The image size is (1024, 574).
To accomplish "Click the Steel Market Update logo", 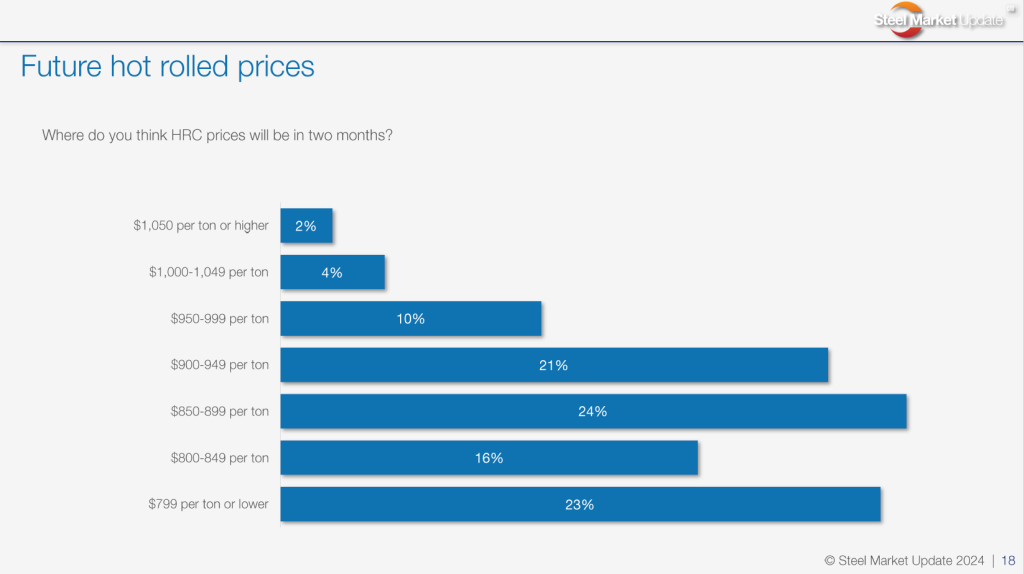I will [937, 20].
